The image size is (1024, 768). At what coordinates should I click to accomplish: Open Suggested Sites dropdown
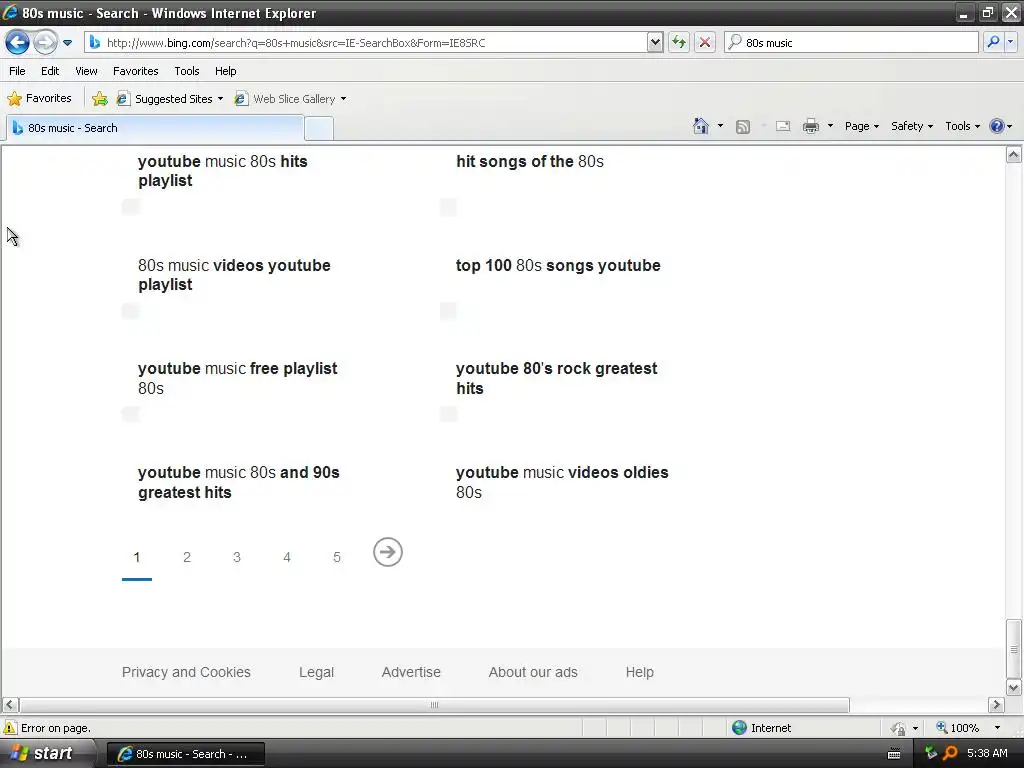[170, 99]
